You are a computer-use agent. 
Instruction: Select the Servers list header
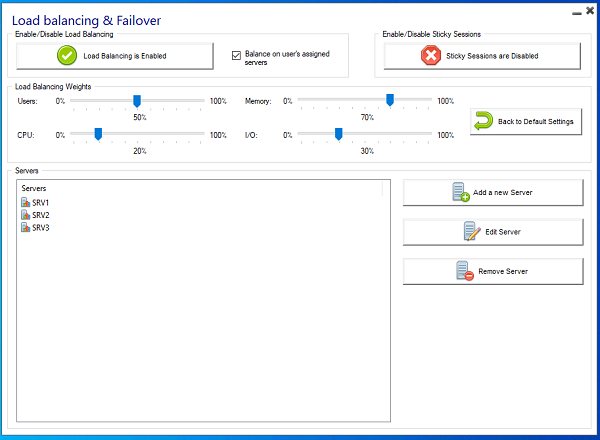(x=34, y=189)
